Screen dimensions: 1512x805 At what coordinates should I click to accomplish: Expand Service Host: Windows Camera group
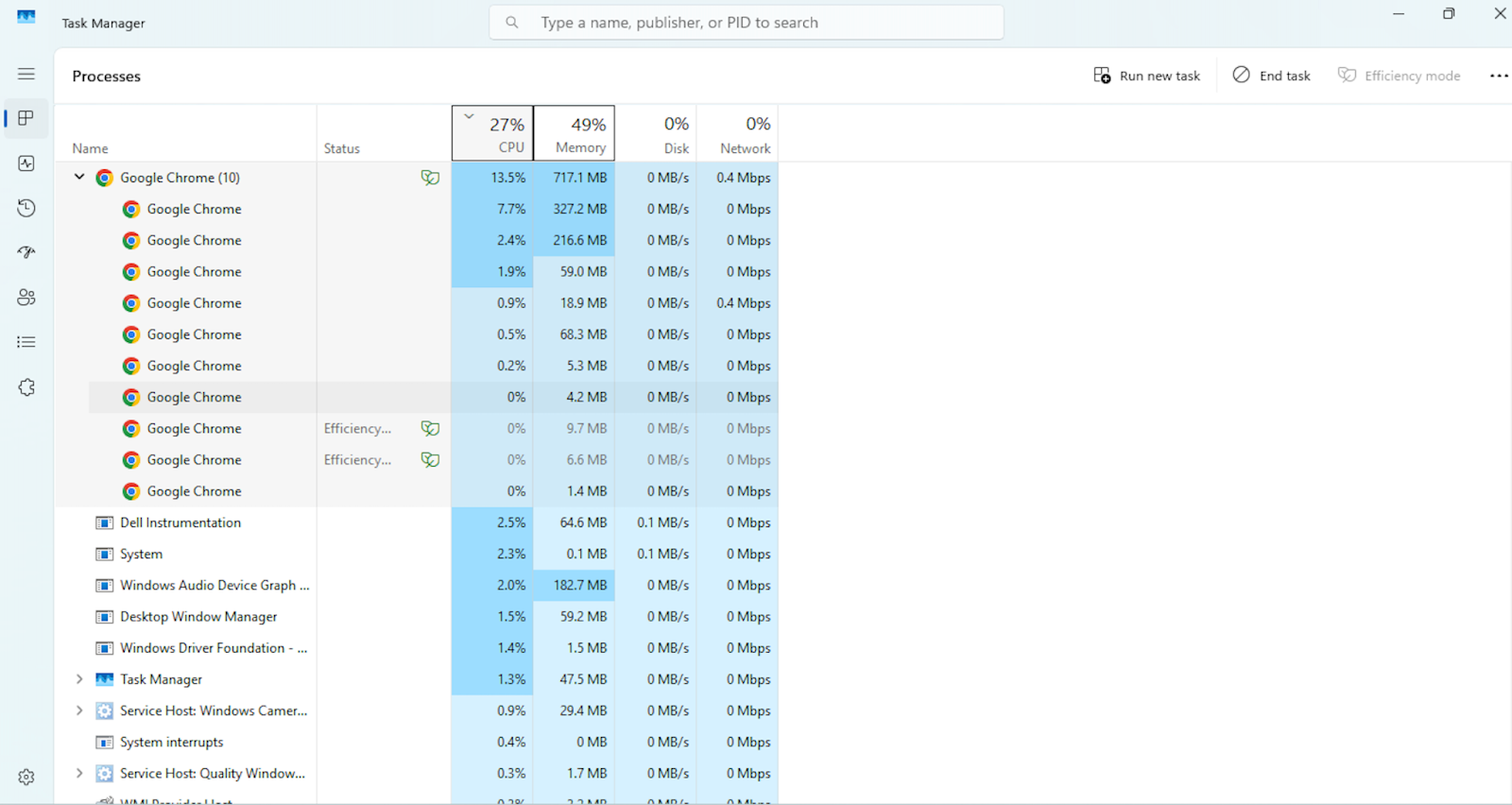click(x=79, y=711)
